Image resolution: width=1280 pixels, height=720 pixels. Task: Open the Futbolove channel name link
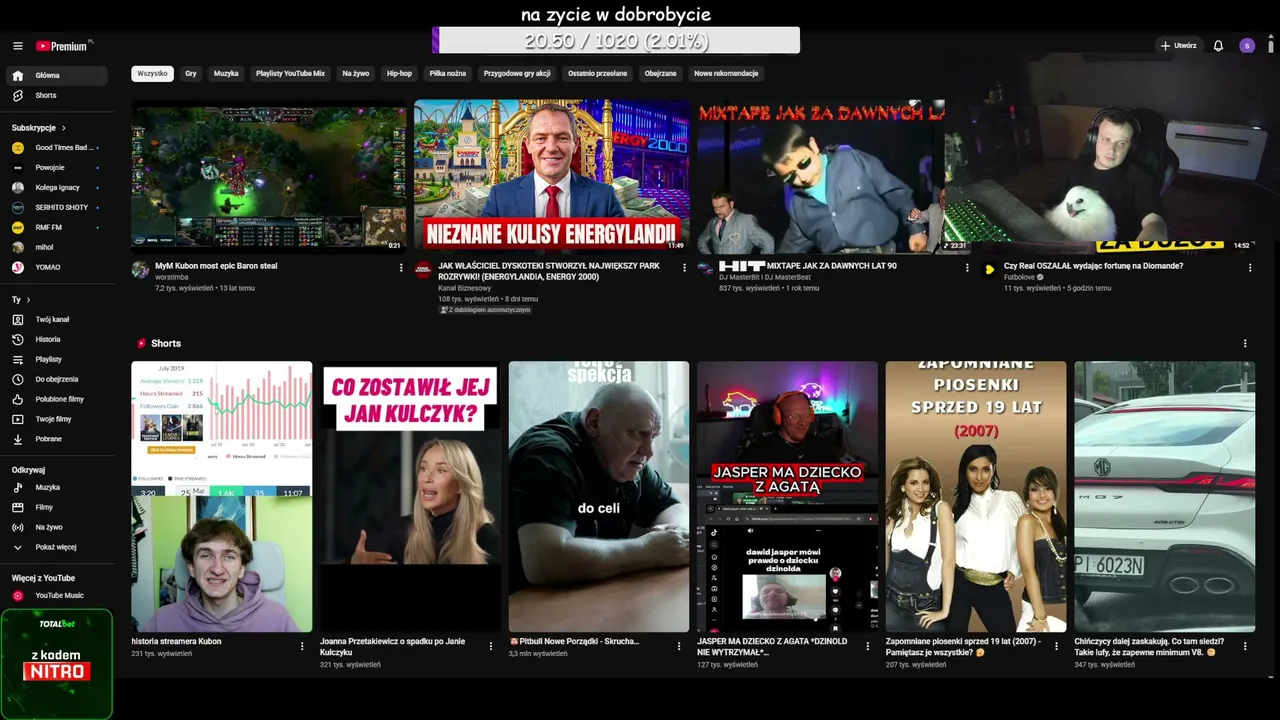(x=1021, y=277)
